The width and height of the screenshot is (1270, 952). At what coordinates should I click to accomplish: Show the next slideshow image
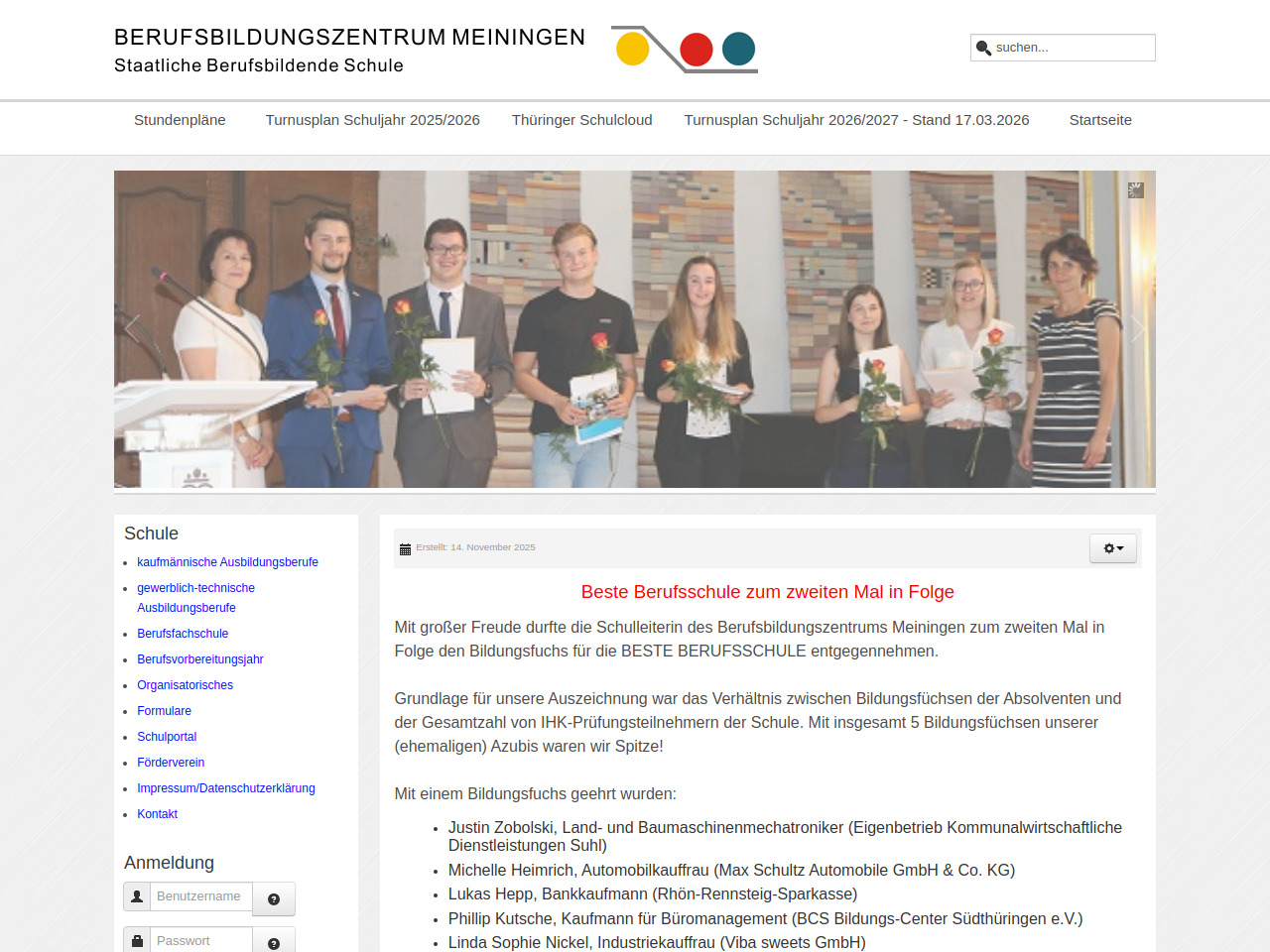pos(1137,329)
